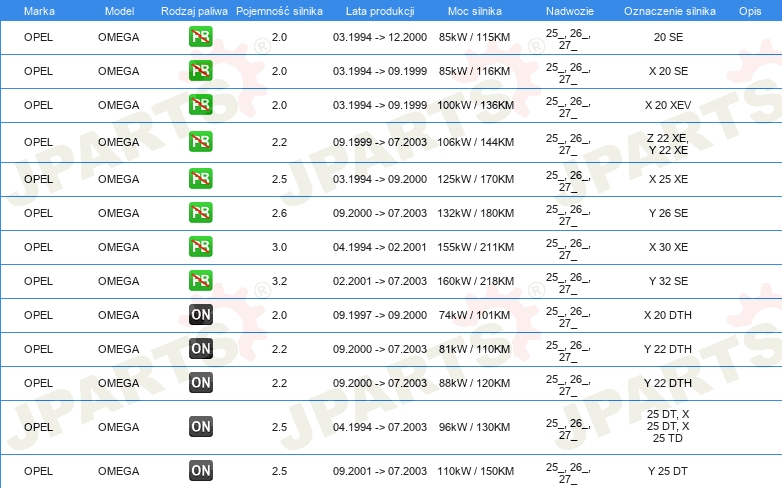
Task: Click engine capacity 2.6
Action: pos(279,213)
